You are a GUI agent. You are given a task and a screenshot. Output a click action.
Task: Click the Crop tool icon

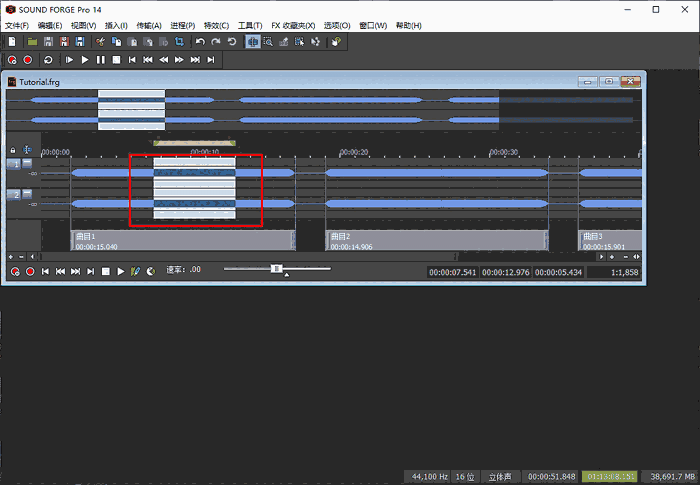point(178,42)
